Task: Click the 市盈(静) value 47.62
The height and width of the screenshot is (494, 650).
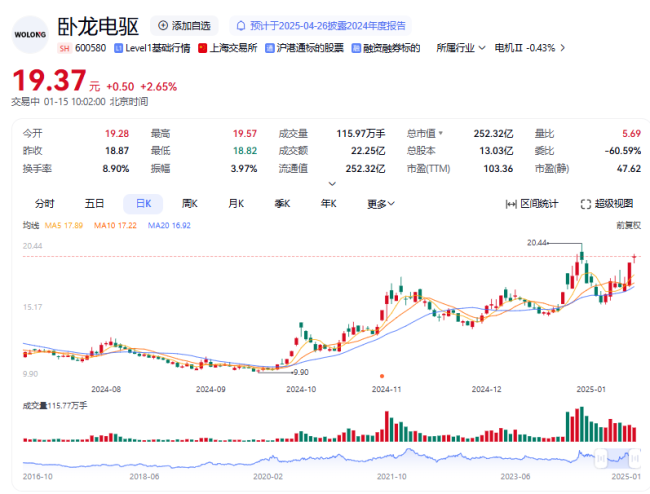Action: pos(629,169)
